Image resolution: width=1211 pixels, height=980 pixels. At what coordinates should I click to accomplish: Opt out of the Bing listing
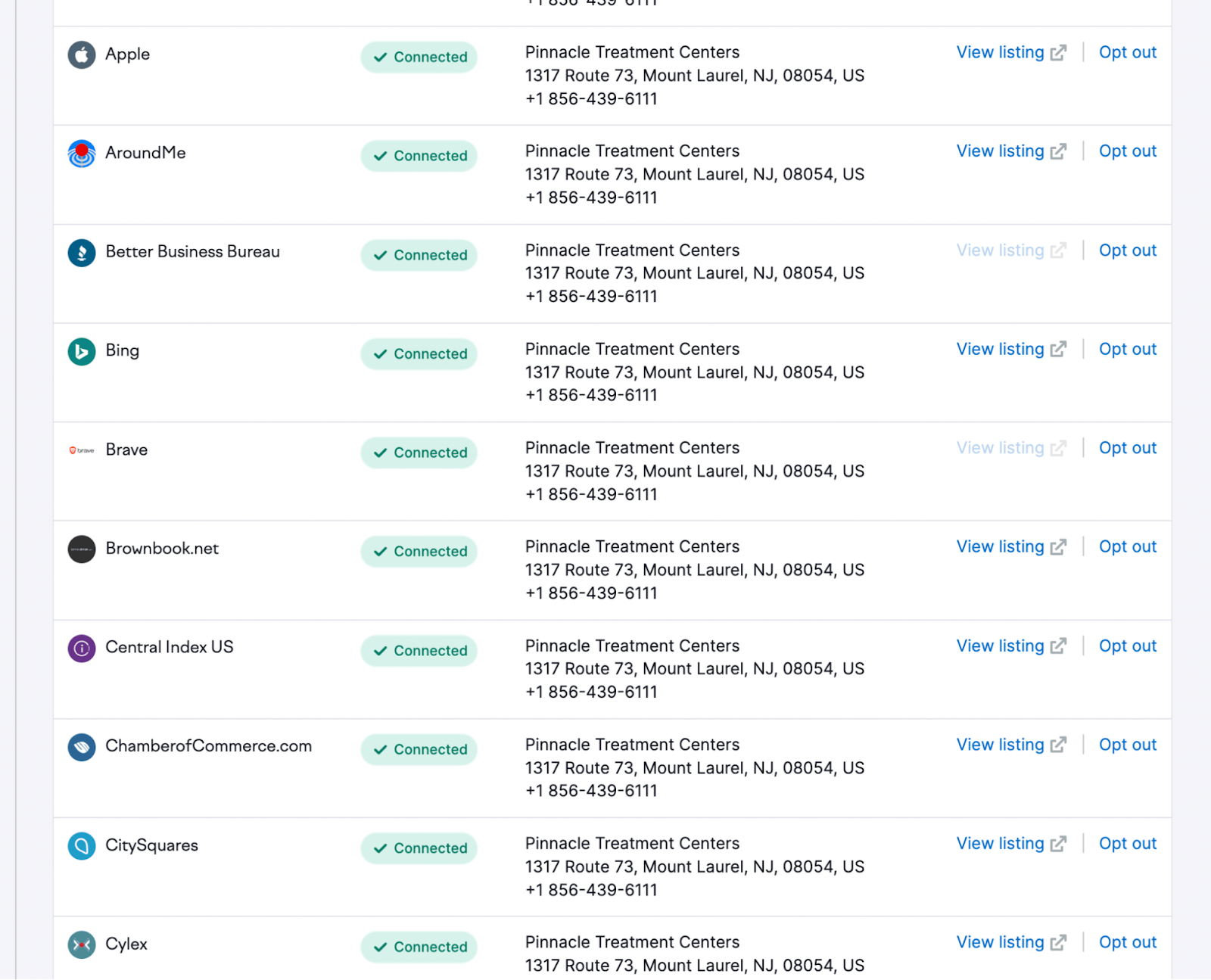[1128, 349]
